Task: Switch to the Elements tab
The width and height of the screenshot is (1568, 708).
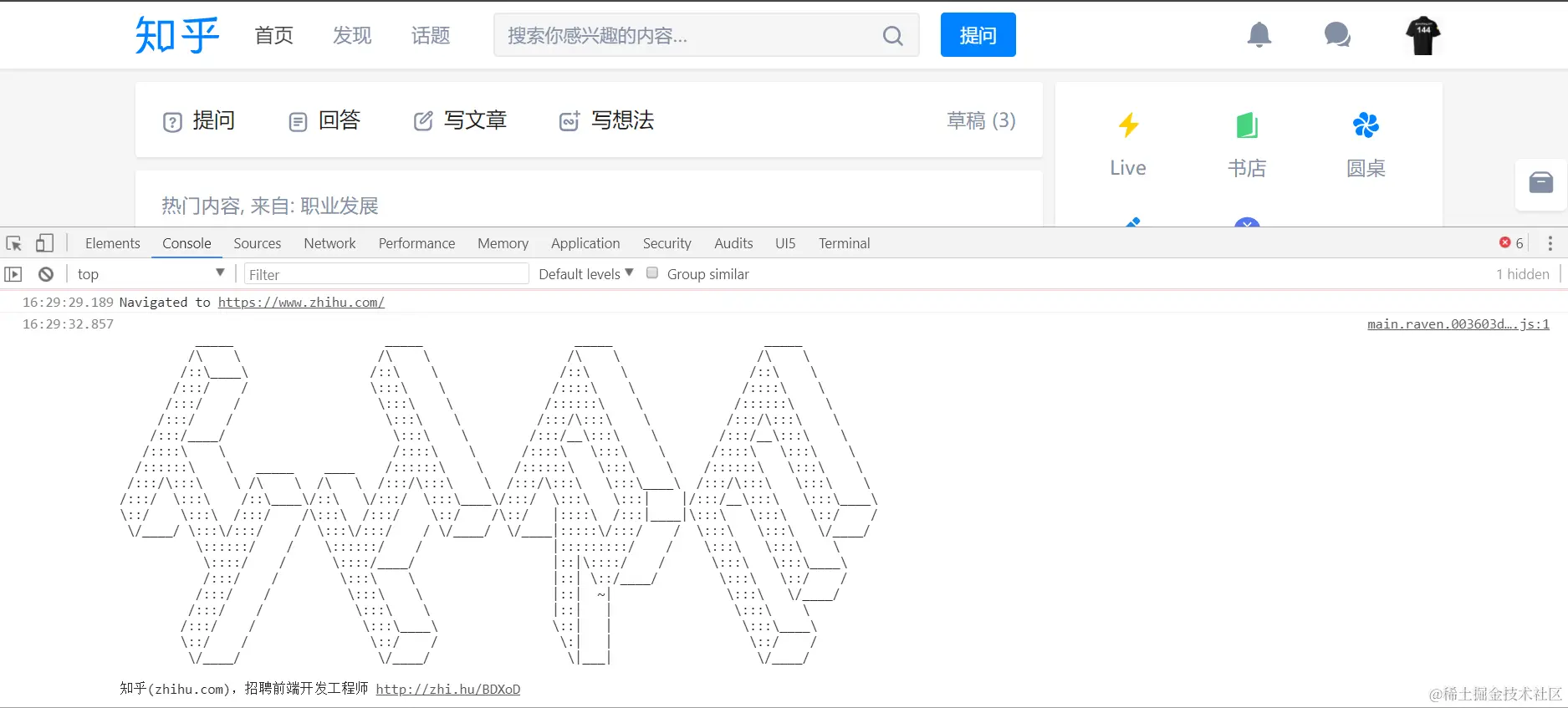Action: (113, 243)
